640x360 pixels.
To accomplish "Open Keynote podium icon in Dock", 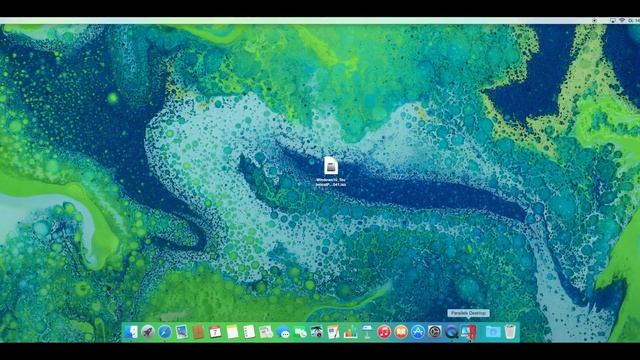I will [367, 332].
